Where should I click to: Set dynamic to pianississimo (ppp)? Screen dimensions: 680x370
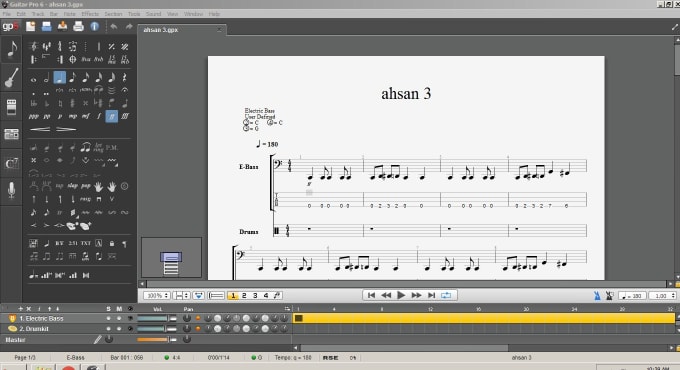(x=33, y=116)
